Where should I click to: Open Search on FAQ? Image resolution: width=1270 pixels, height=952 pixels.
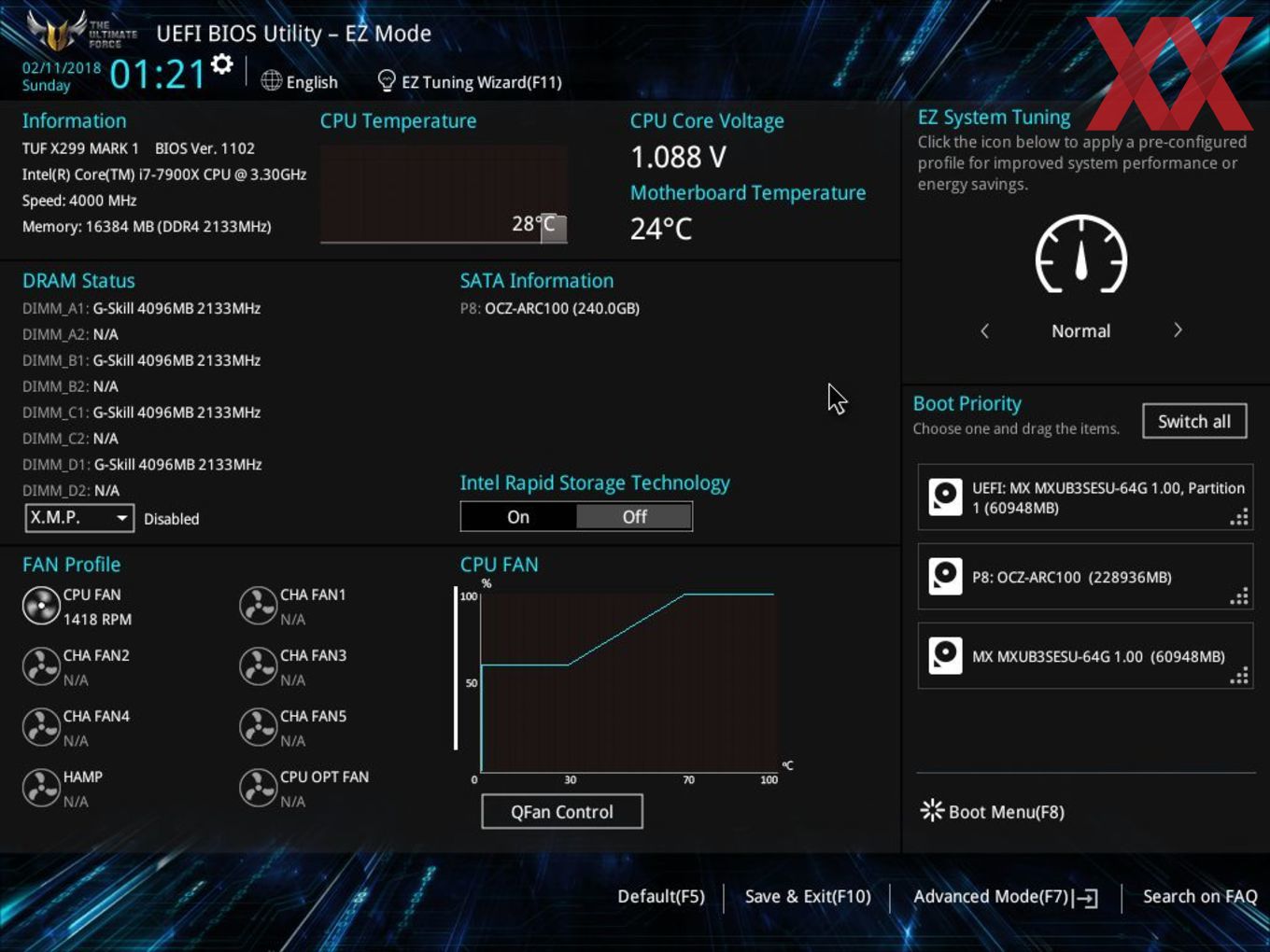[1200, 896]
